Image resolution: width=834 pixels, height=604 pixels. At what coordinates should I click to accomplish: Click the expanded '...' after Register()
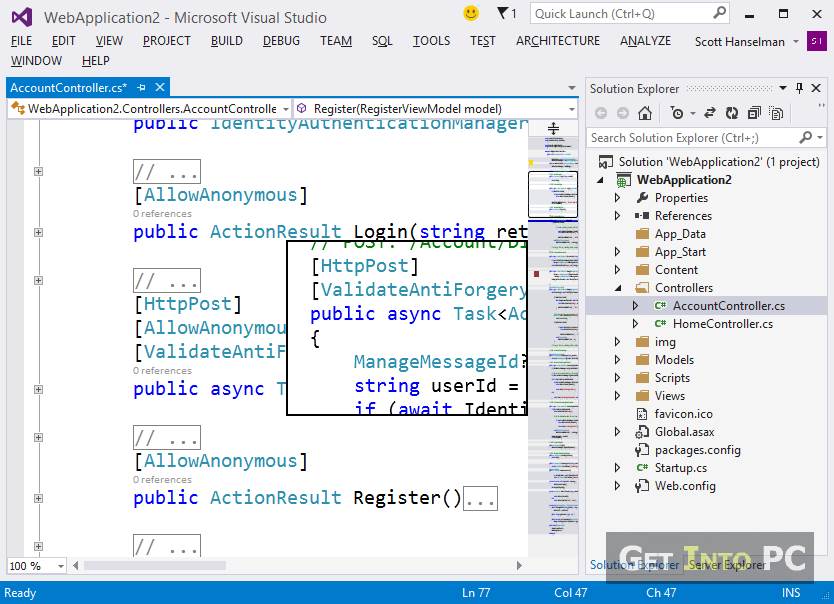click(x=480, y=498)
